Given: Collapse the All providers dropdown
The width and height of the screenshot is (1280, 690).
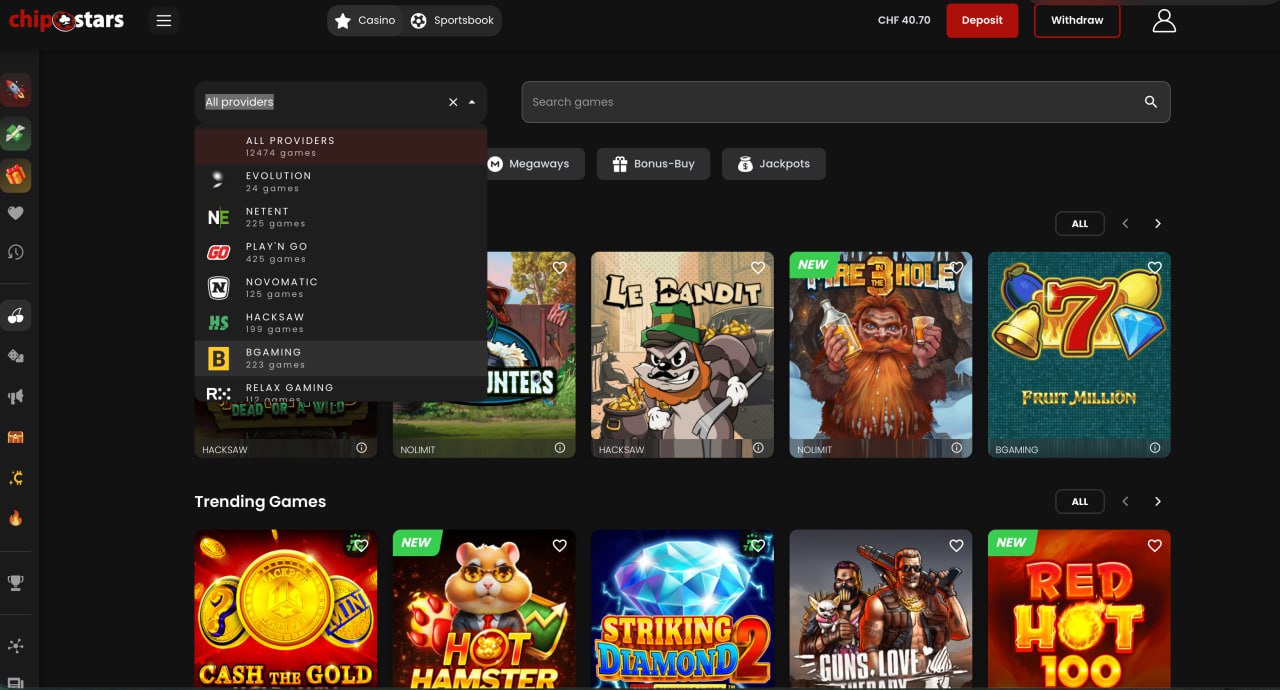Looking at the screenshot, I should coord(470,101).
